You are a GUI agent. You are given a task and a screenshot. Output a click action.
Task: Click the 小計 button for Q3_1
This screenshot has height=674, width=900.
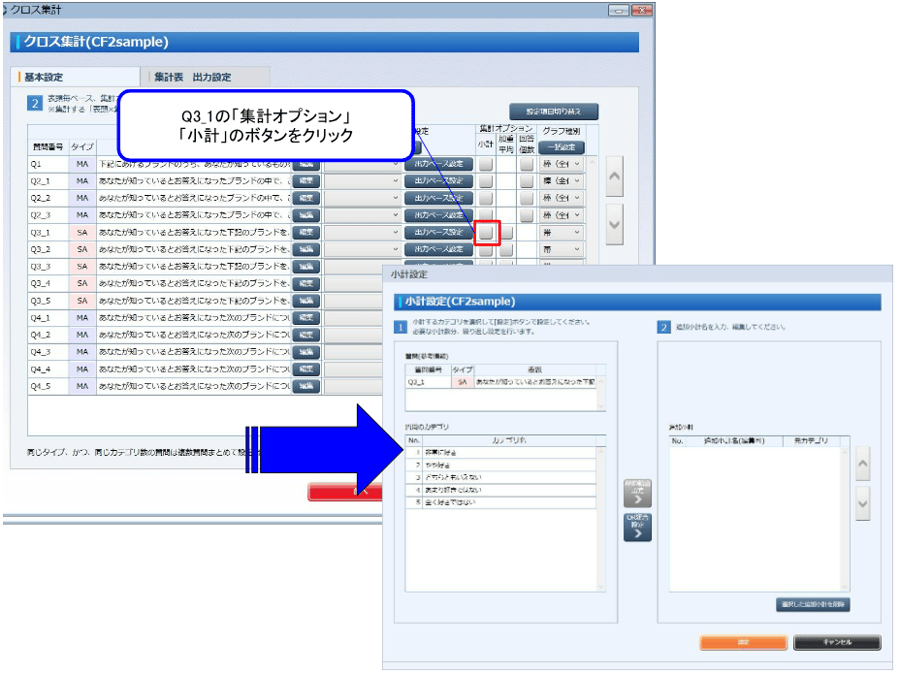pos(486,232)
